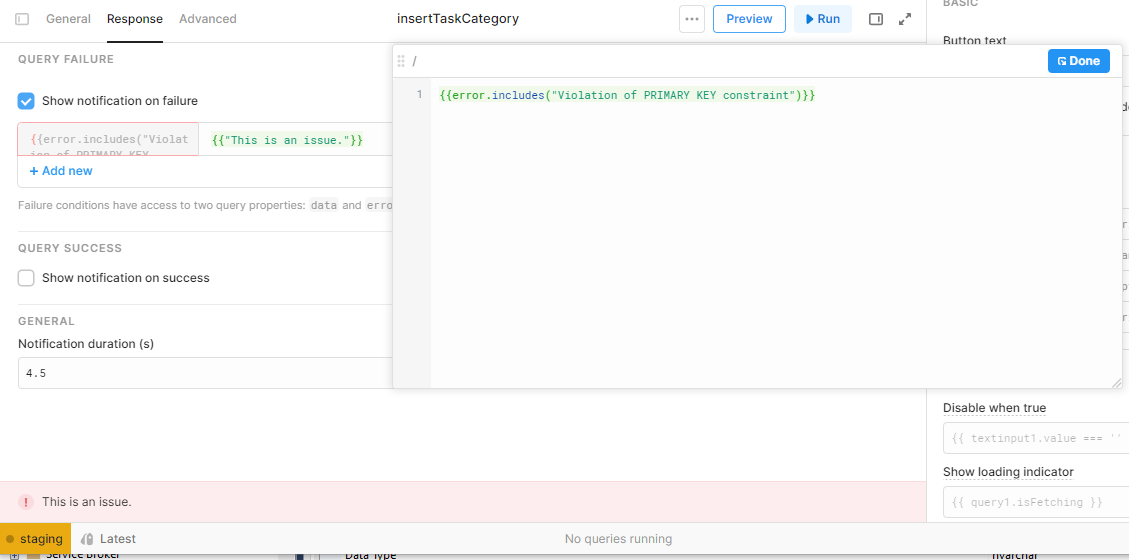Click the Disable when true label
This screenshot has height=560, width=1129.
994,408
